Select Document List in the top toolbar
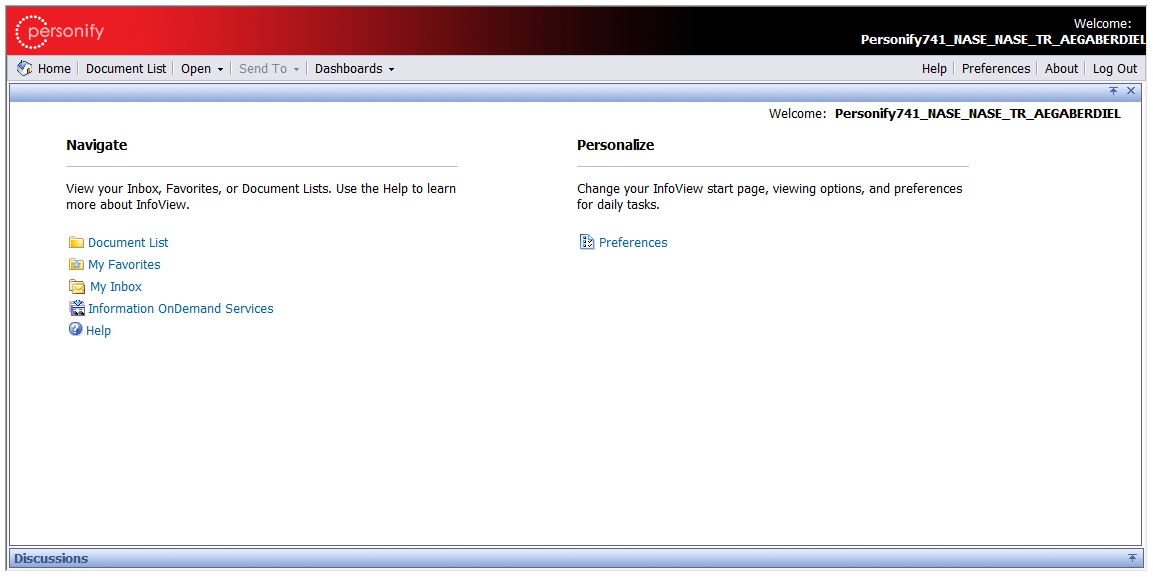The height and width of the screenshot is (577, 1153). click(126, 69)
